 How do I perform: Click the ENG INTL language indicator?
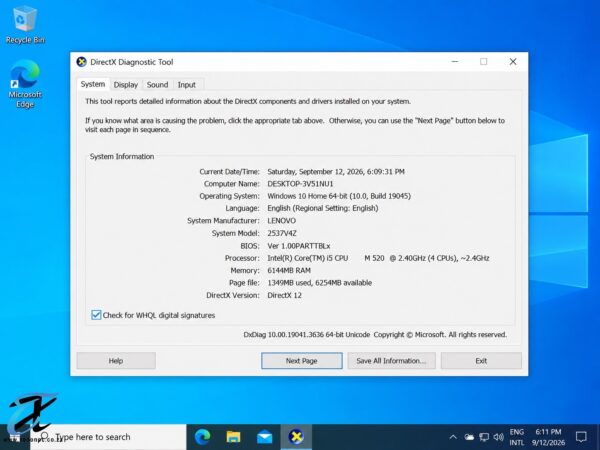coord(517,437)
